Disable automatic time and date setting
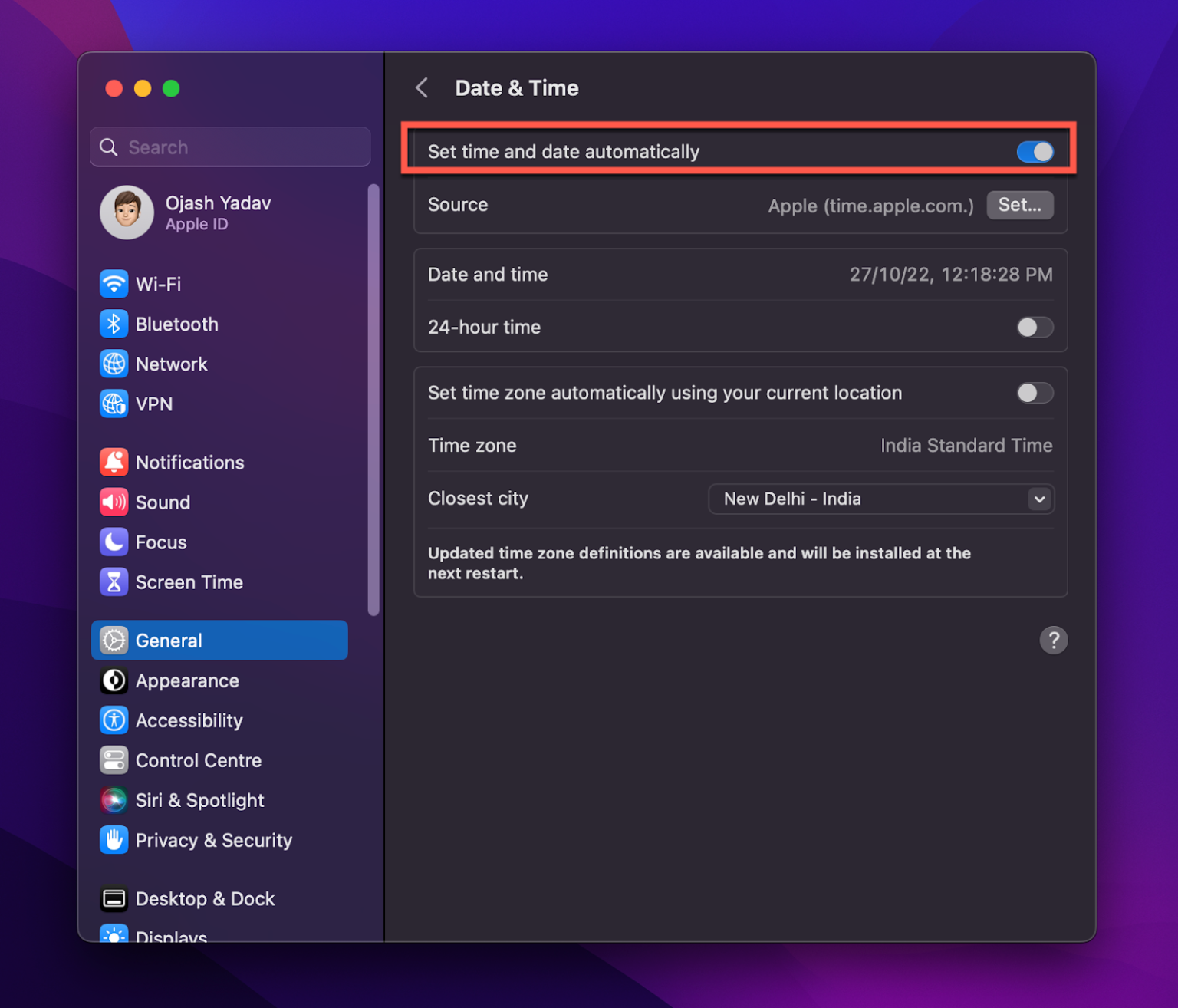 point(1035,151)
